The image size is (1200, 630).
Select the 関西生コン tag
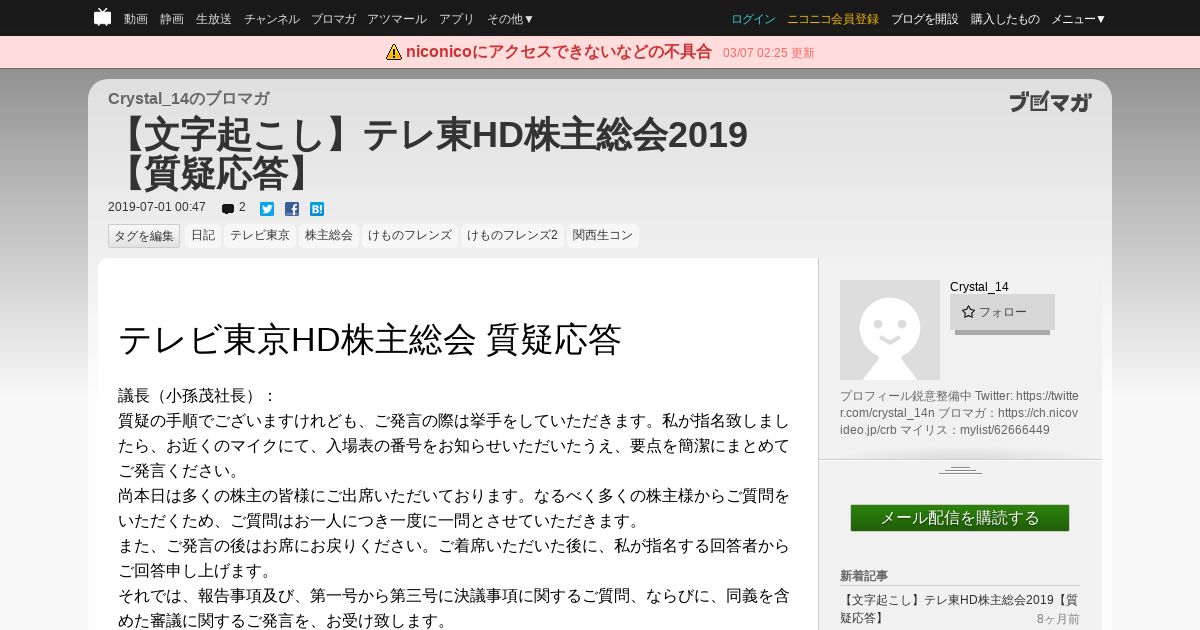(x=603, y=236)
